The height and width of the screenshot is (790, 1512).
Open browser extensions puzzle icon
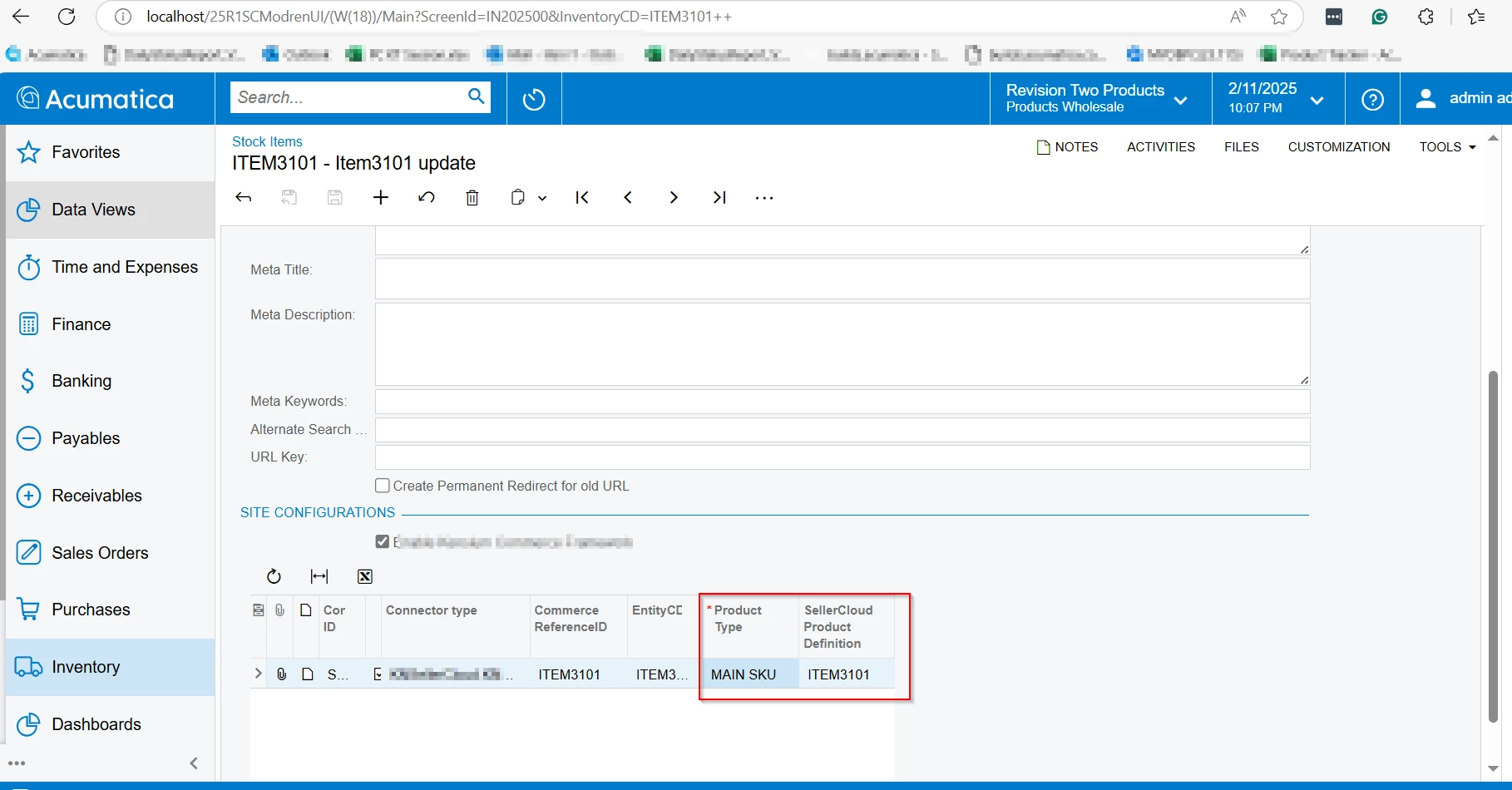coord(1426,17)
